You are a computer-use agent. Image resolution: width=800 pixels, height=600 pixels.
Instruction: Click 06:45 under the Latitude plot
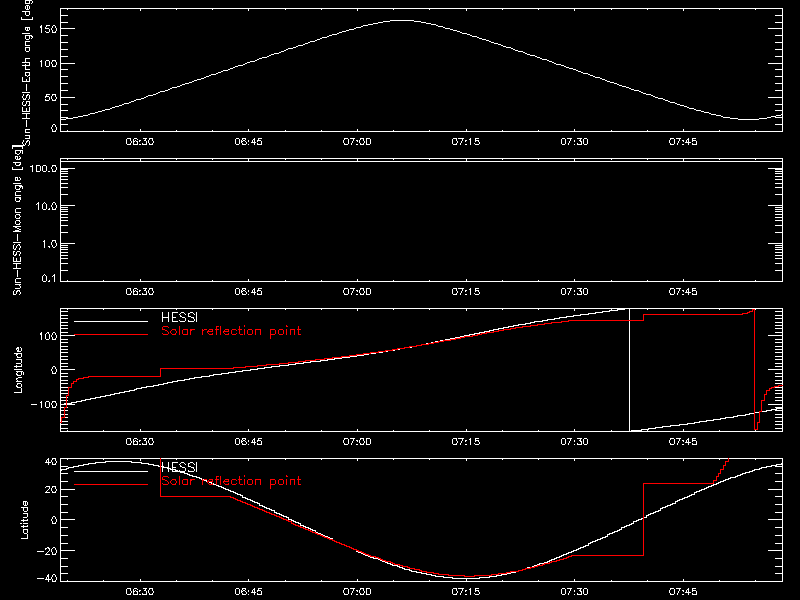pyautogui.click(x=248, y=592)
